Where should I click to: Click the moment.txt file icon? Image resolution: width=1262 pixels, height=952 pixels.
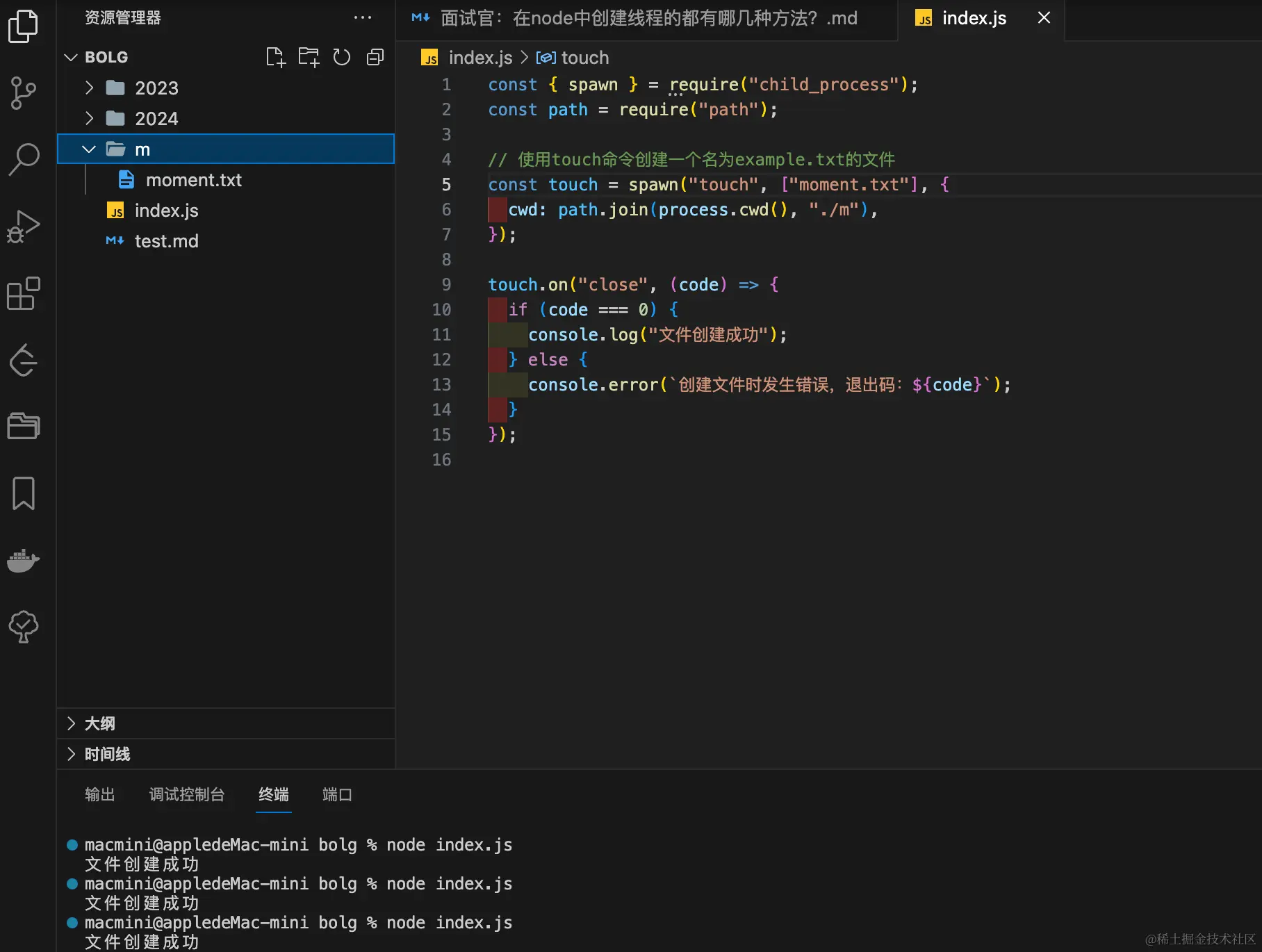pos(126,180)
